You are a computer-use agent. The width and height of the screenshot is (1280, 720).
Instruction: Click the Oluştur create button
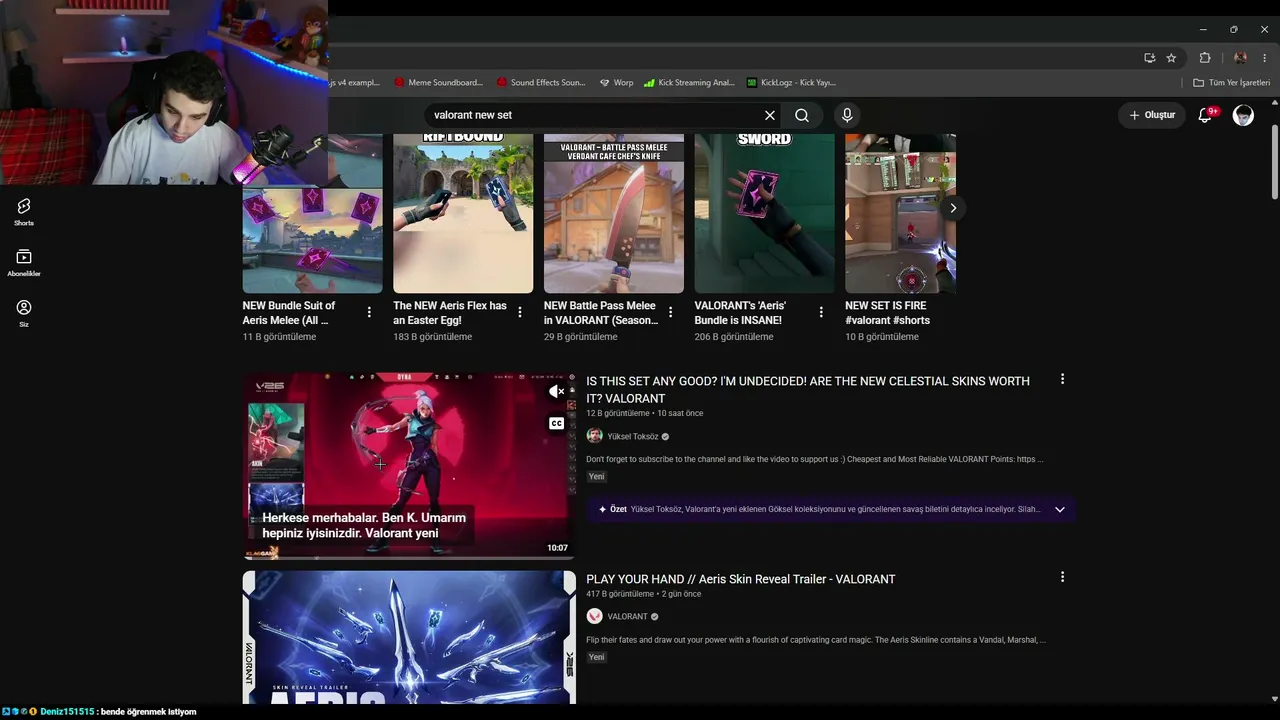point(1152,115)
